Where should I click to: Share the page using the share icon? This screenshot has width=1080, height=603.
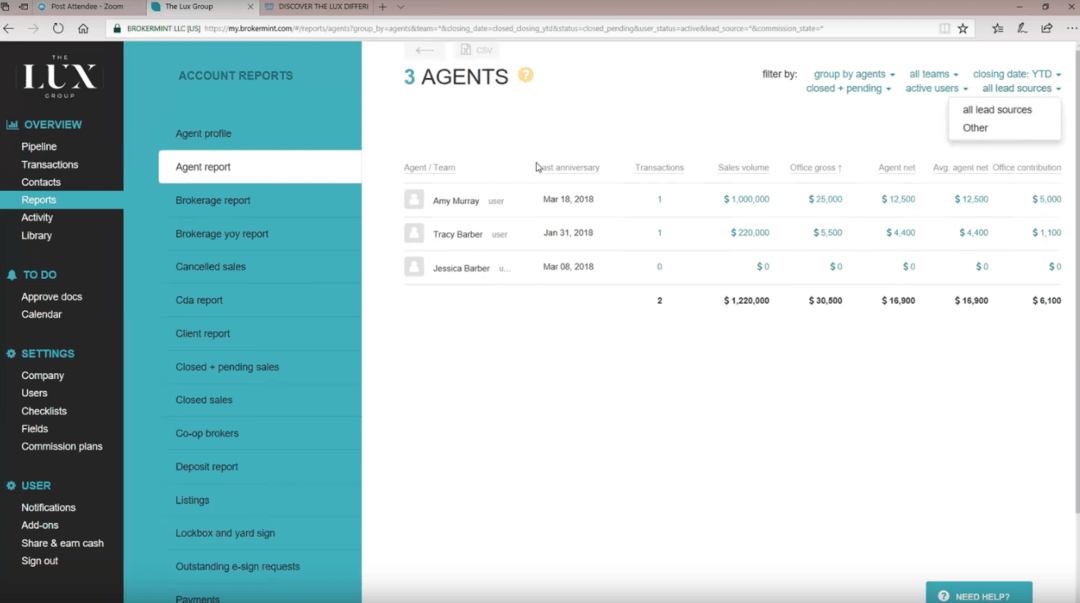point(1047,29)
